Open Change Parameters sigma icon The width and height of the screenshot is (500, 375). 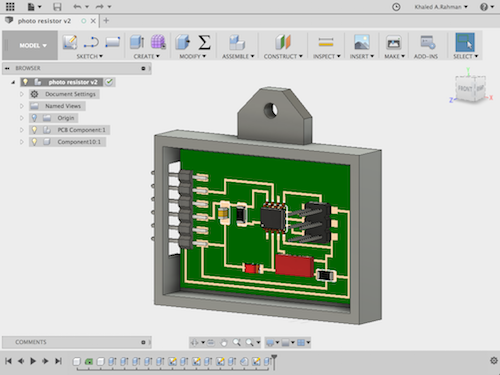tap(204, 42)
